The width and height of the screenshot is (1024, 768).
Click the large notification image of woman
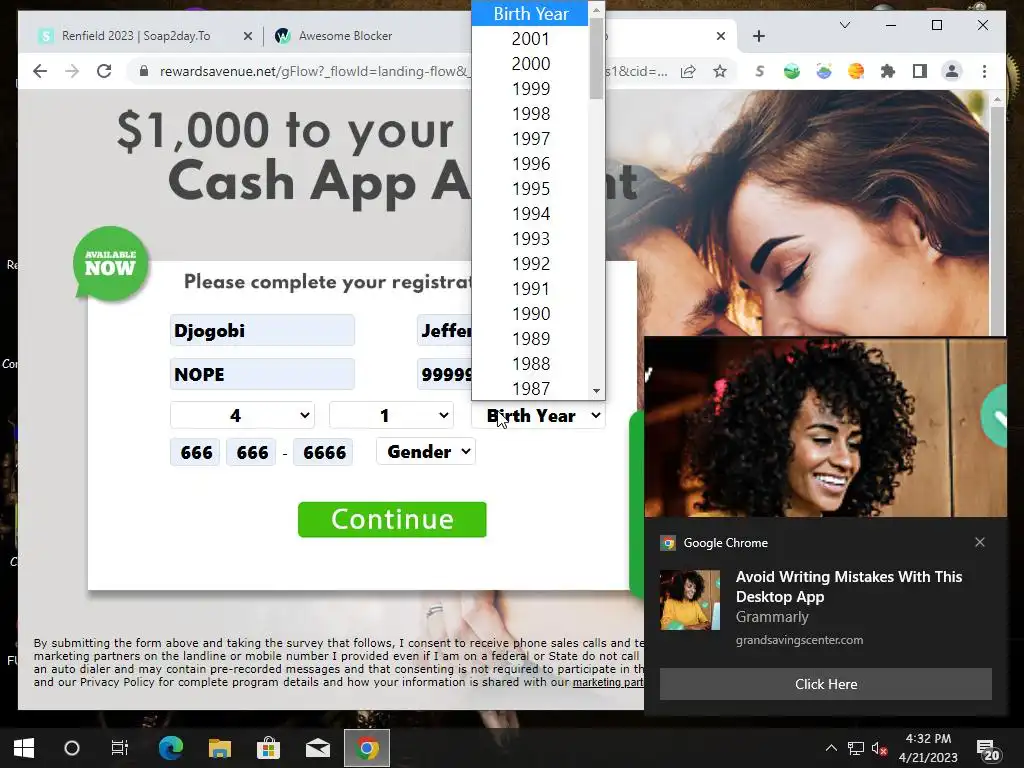point(825,427)
